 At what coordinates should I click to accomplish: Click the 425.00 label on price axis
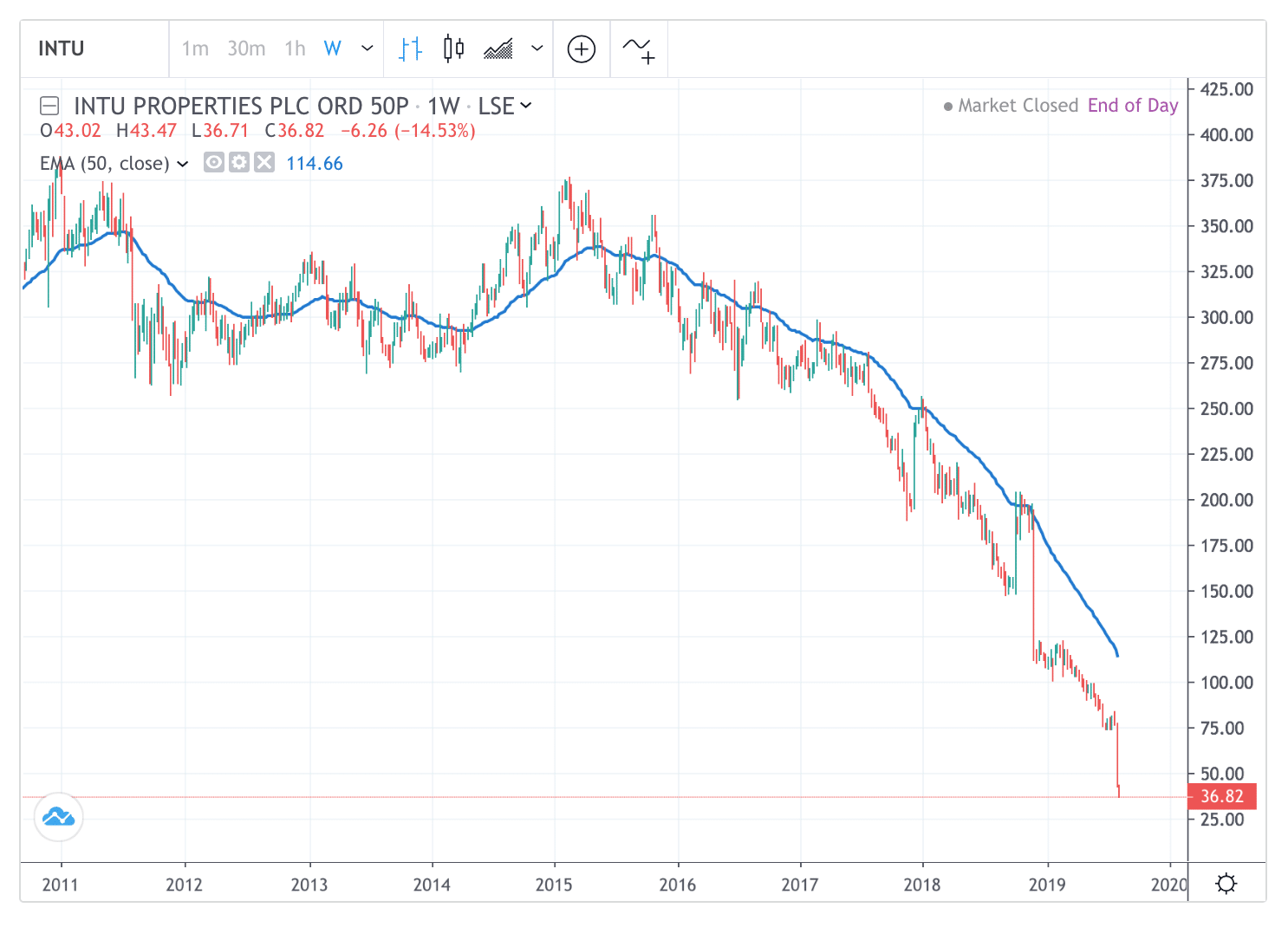[x=1226, y=89]
